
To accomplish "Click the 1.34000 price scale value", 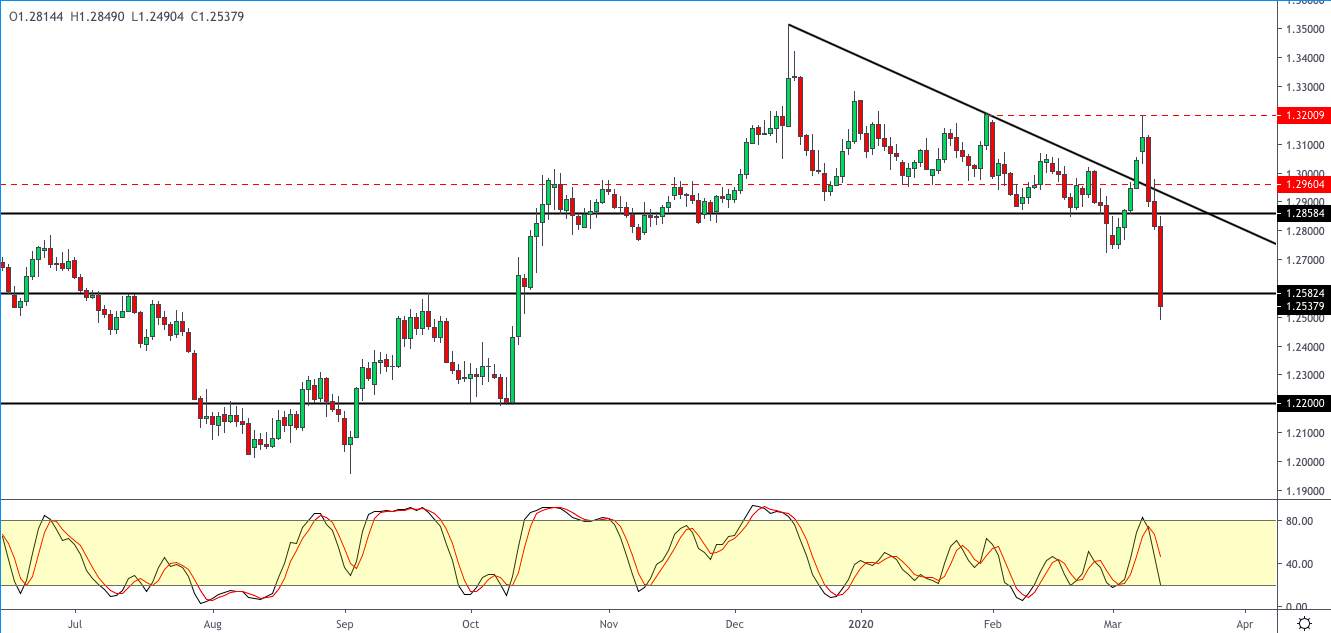I will [x=1306, y=58].
